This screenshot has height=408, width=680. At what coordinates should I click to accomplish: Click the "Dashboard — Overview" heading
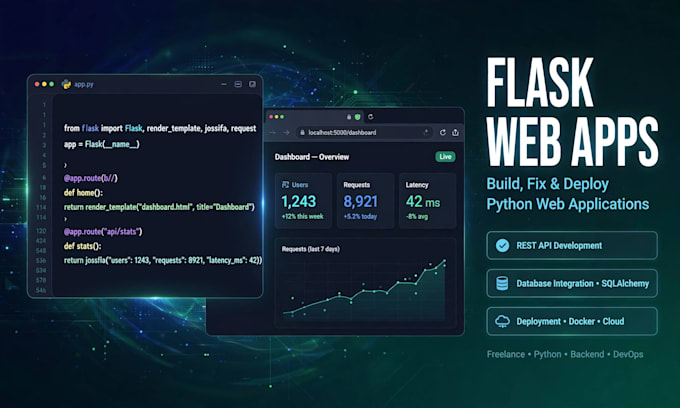pos(312,157)
